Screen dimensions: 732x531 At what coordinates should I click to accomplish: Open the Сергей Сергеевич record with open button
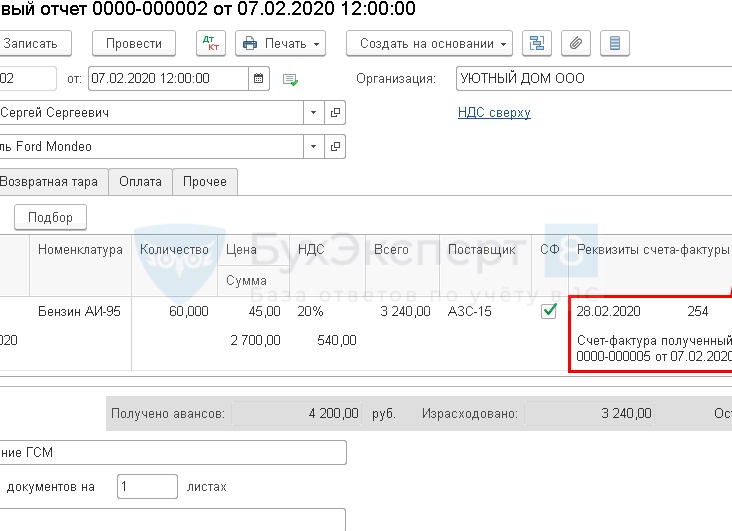click(336, 113)
